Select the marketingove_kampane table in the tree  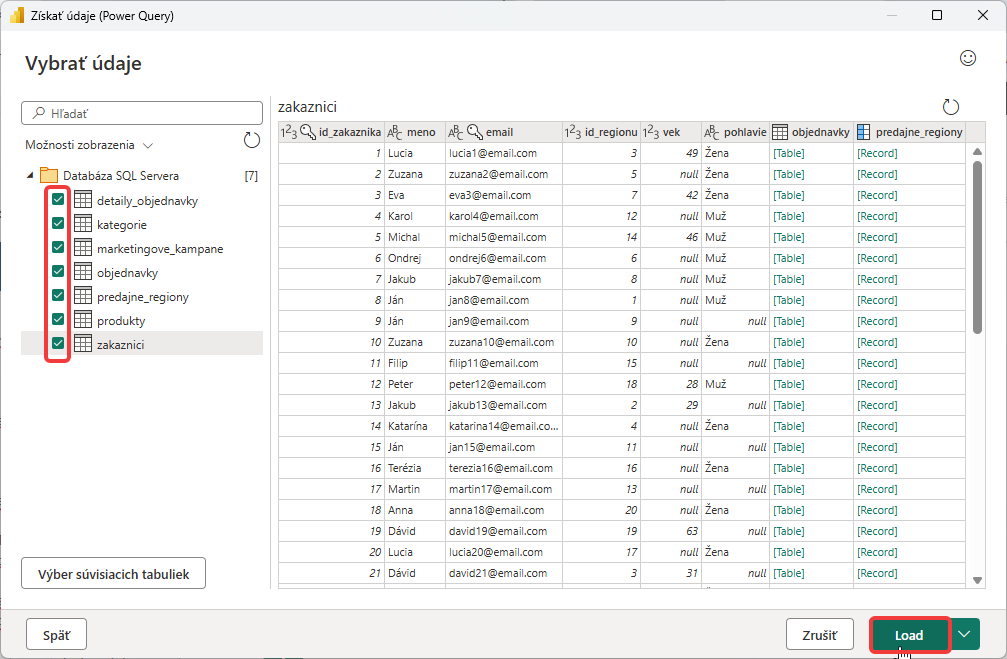coord(160,249)
